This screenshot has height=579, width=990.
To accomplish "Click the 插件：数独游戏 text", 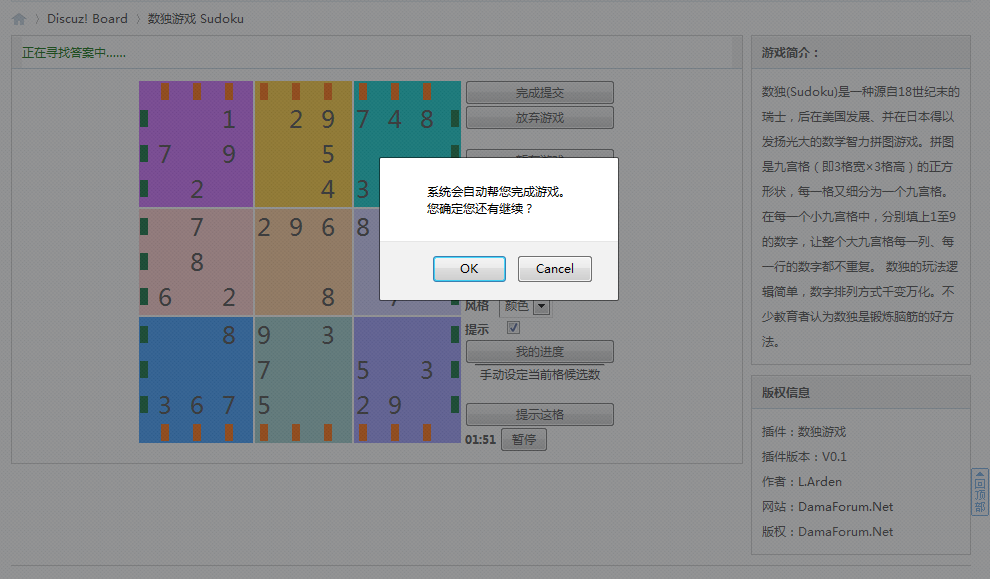I will point(804,432).
